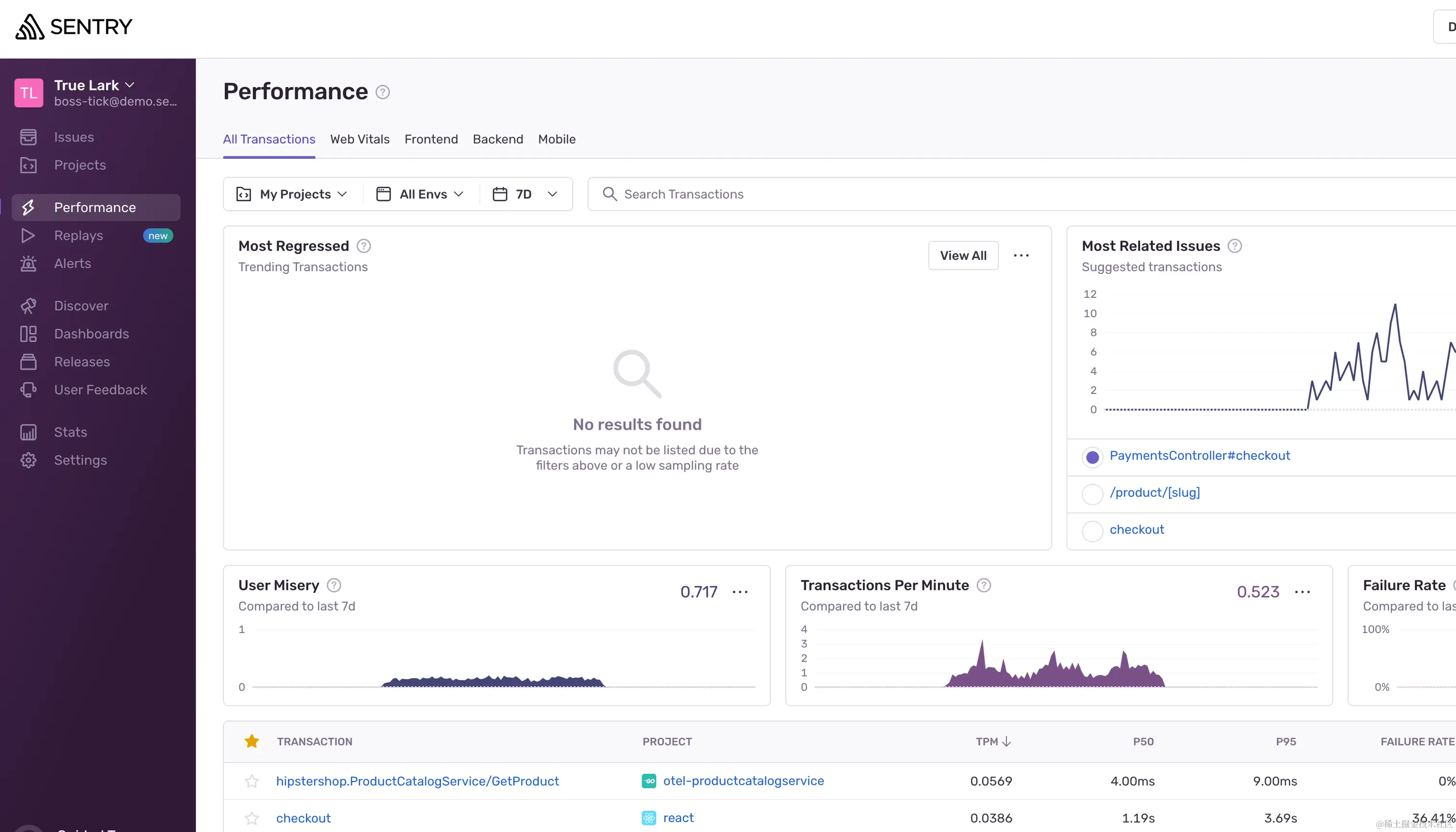Image resolution: width=1456 pixels, height=832 pixels.
Task: Switch to the Backend tab
Action: tap(497, 140)
